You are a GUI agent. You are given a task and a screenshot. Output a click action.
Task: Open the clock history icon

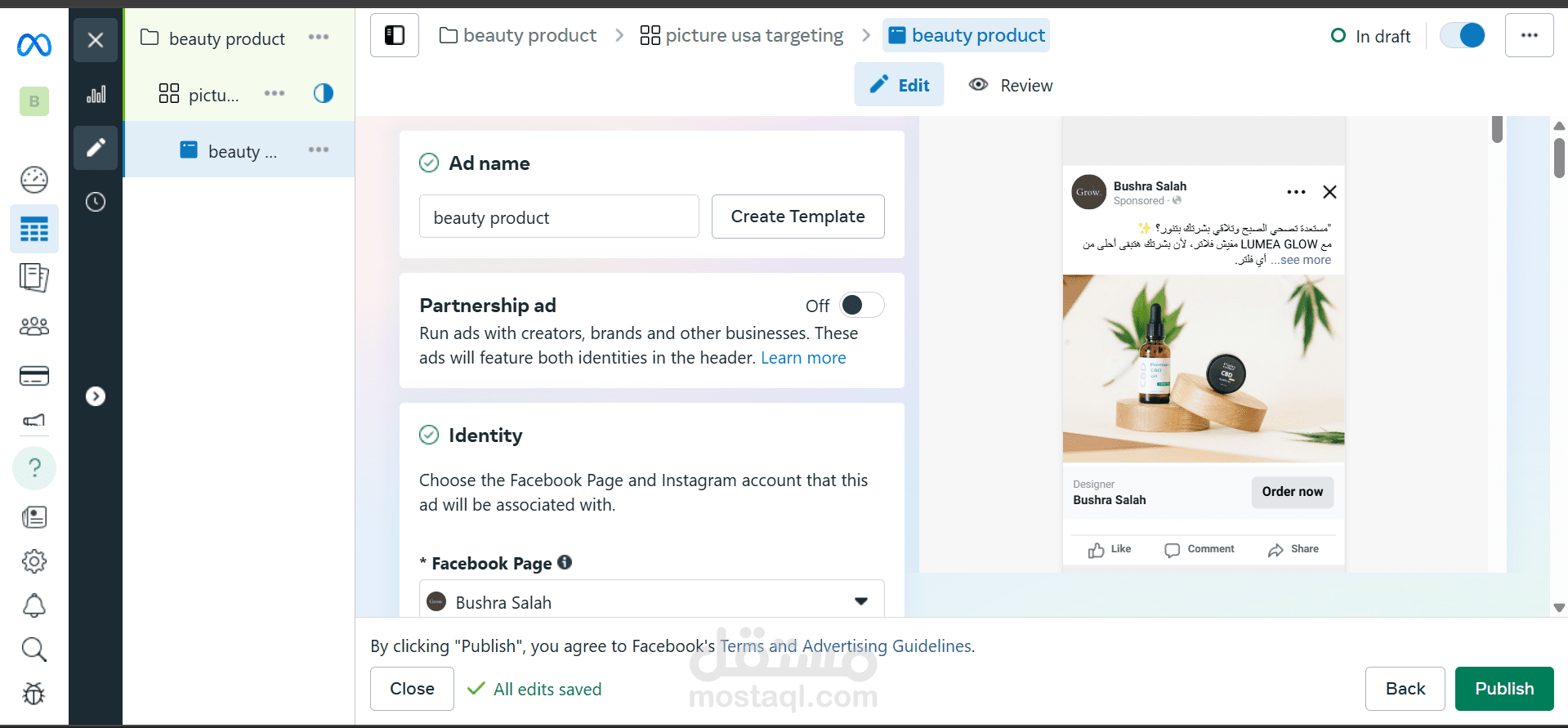(96, 202)
